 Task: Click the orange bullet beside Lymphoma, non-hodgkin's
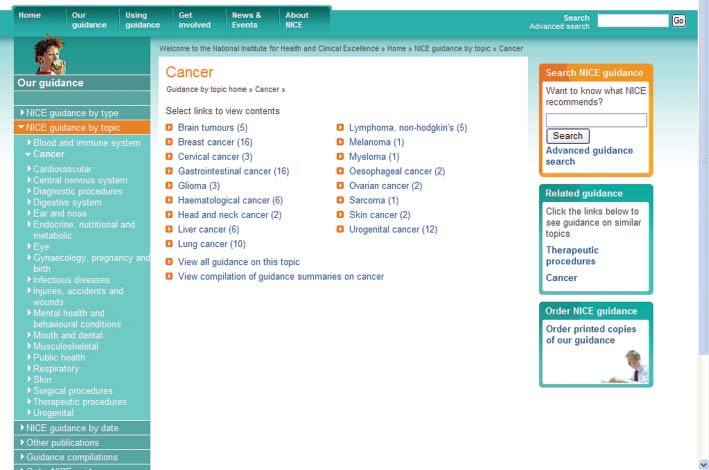pos(340,128)
